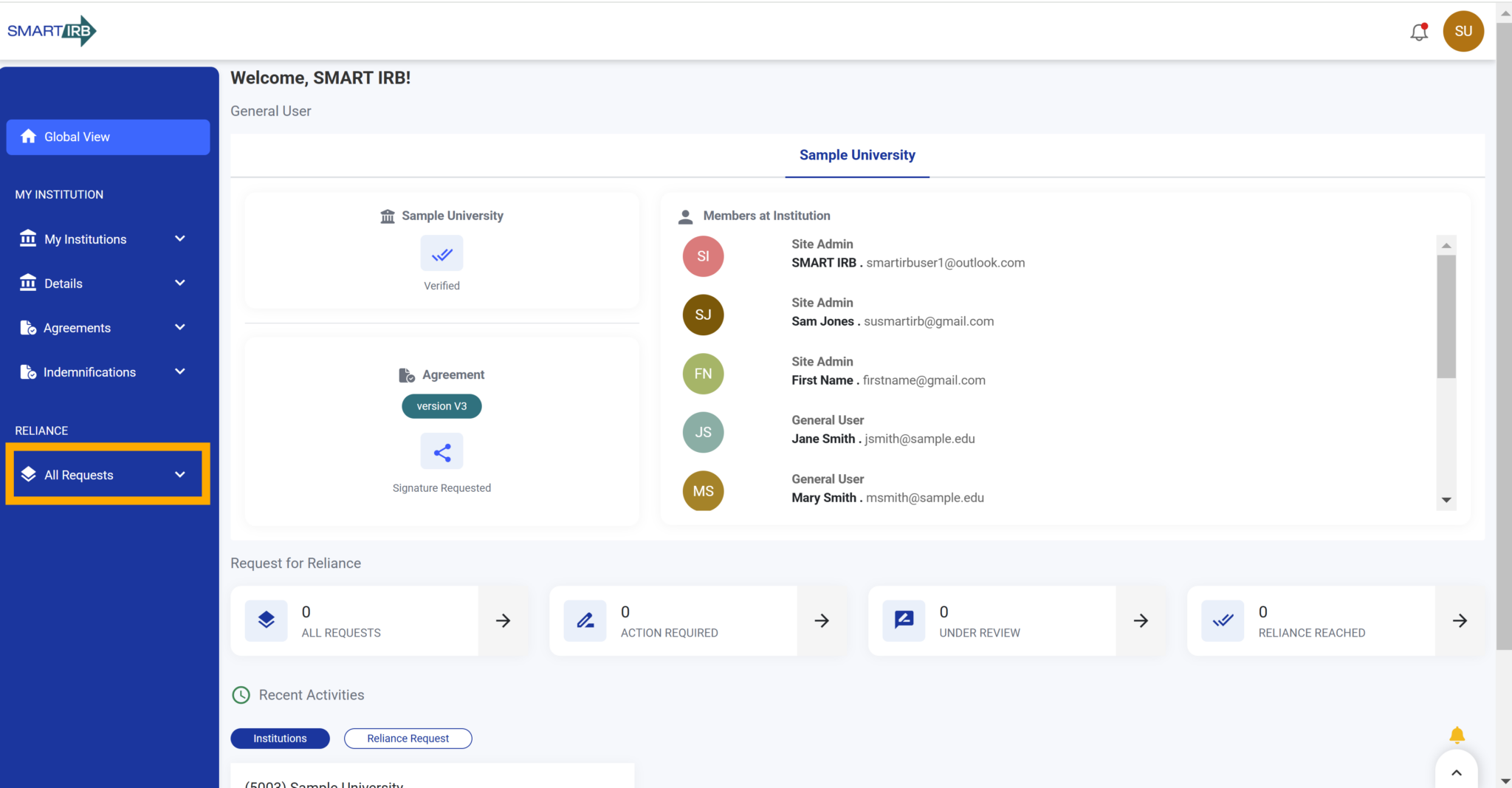Open the SU user avatar menu
Screen dimensions: 1512x788
tap(1463, 31)
